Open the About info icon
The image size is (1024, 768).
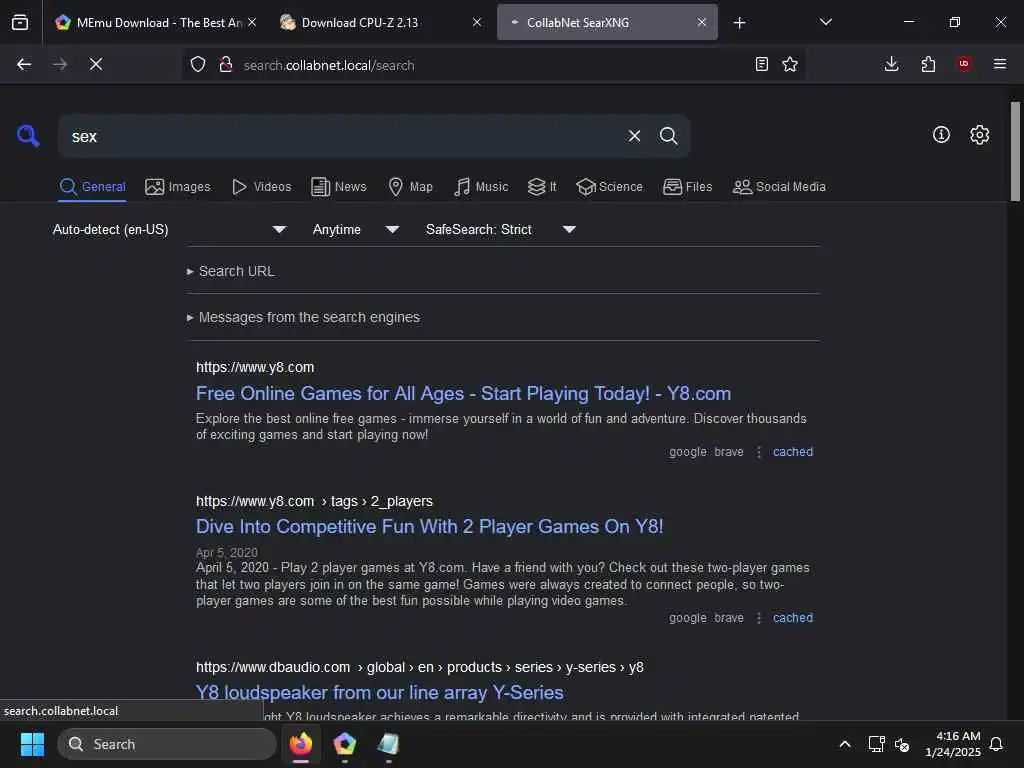pos(941,135)
